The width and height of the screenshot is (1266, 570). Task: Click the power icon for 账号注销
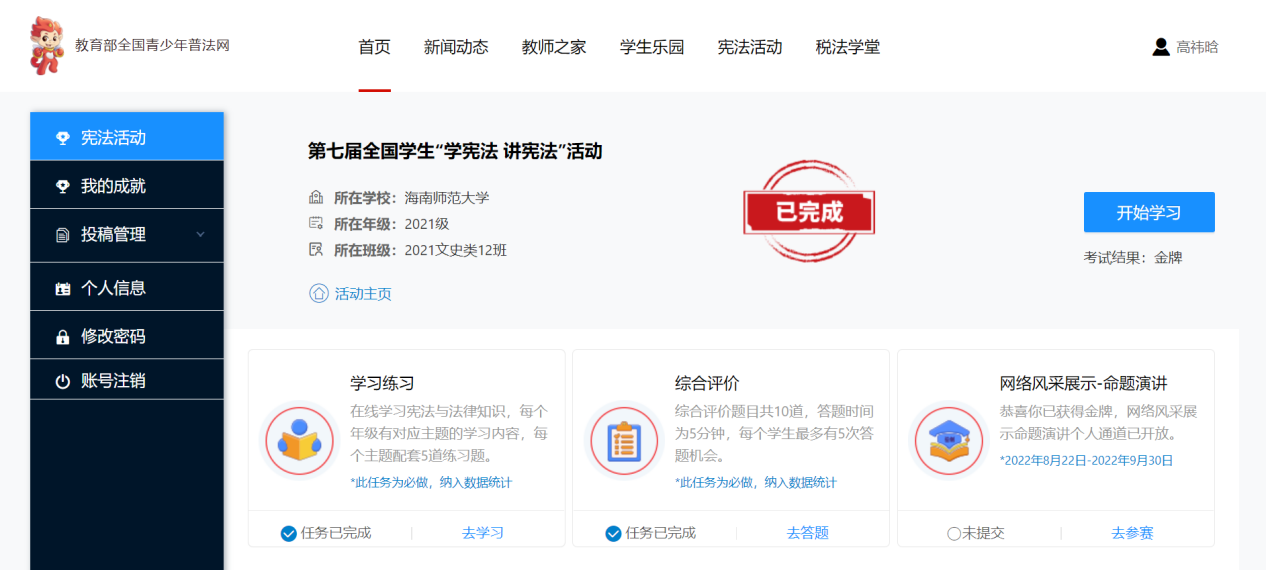coord(62,381)
